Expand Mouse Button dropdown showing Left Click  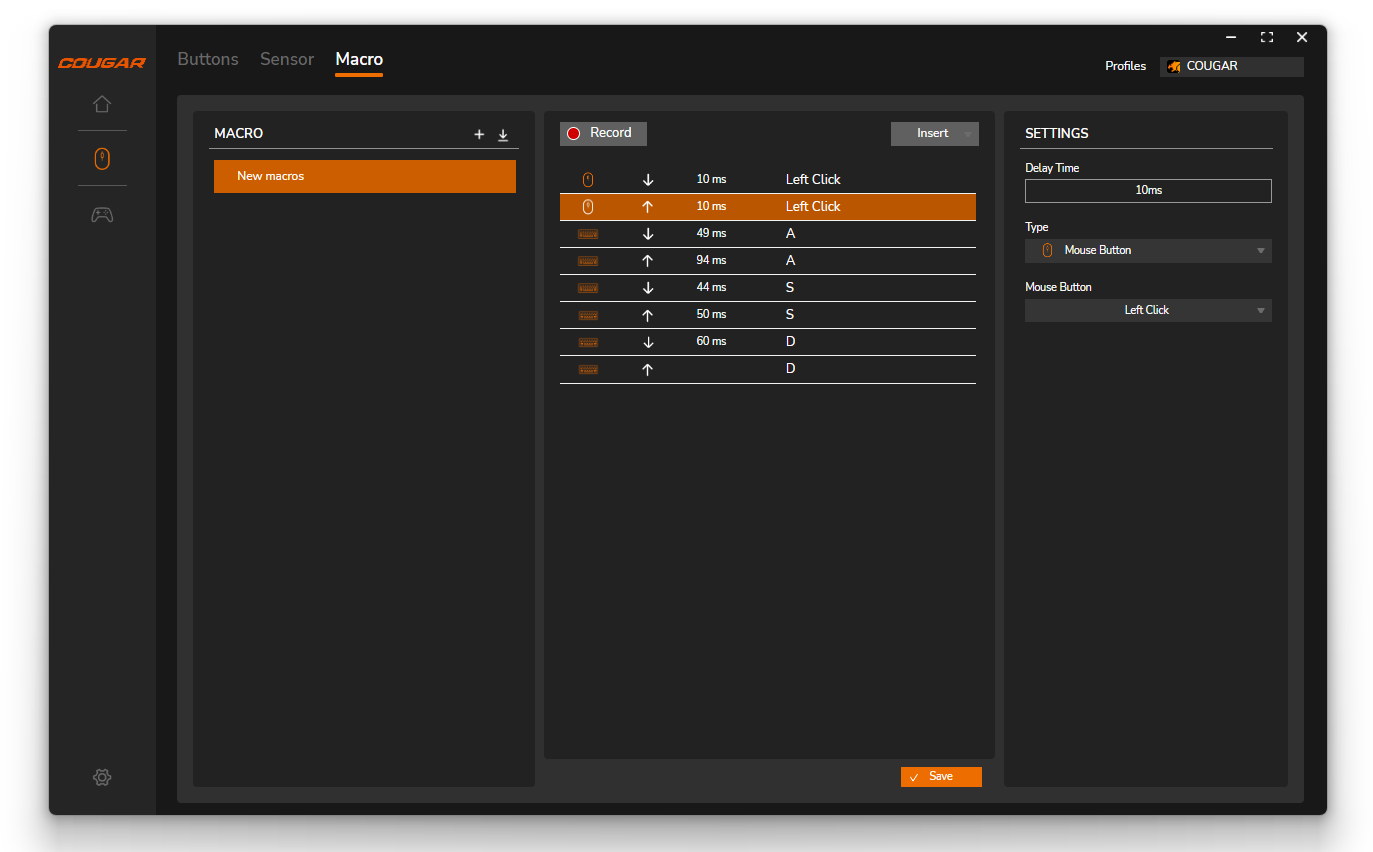pyautogui.click(x=1148, y=311)
